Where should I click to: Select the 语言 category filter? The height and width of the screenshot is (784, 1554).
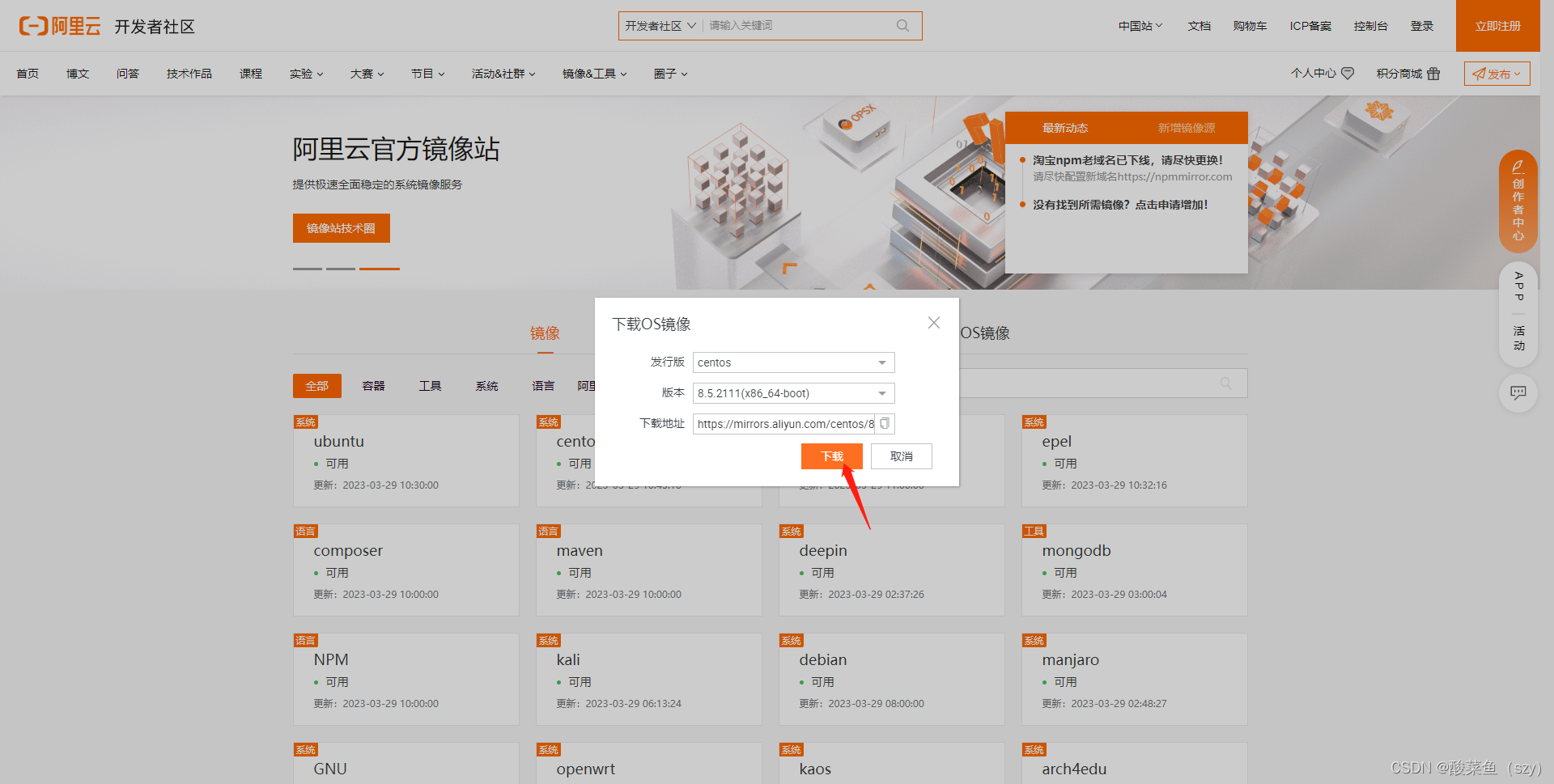(544, 386)
